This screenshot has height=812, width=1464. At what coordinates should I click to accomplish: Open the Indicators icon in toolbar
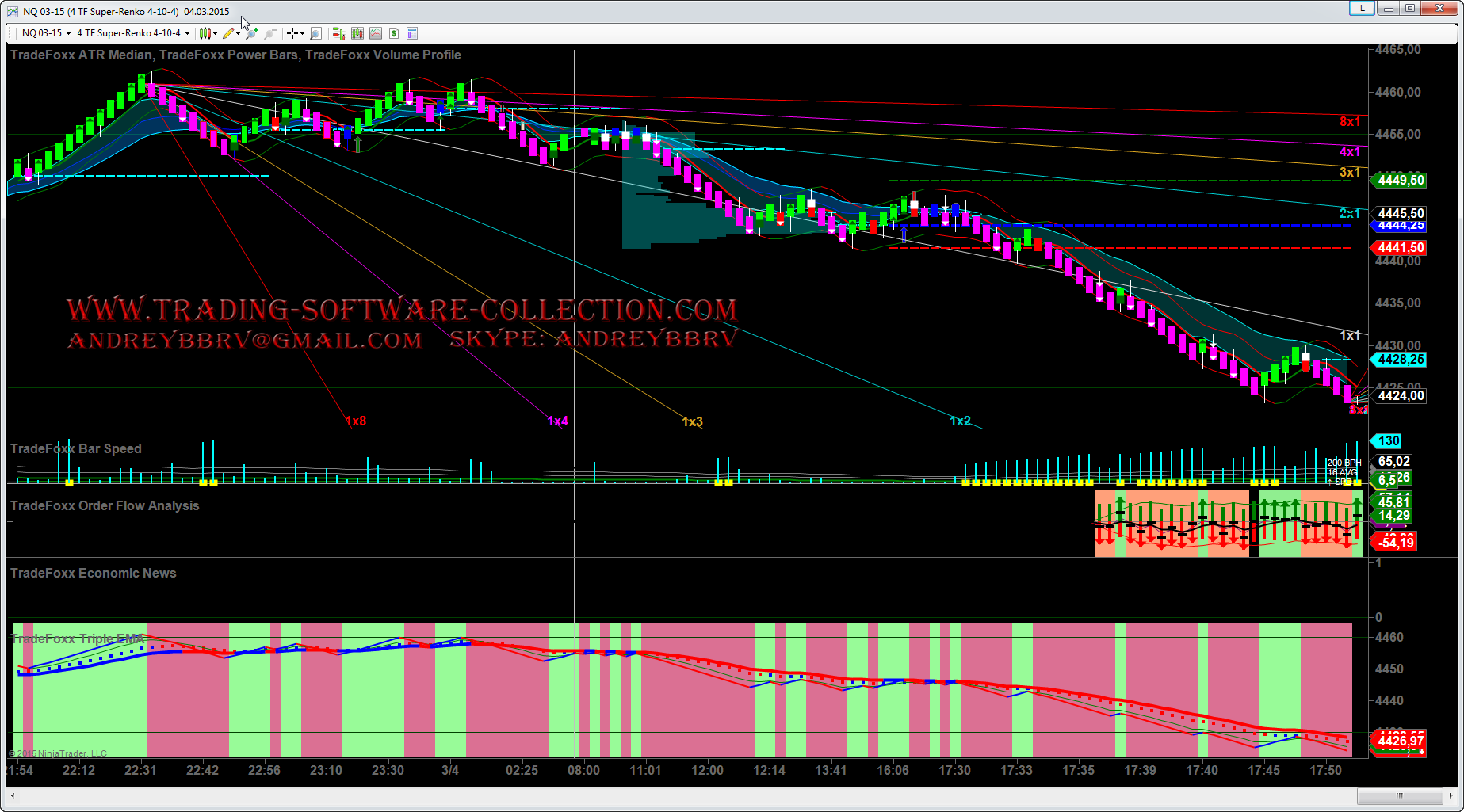click(357, 33)
